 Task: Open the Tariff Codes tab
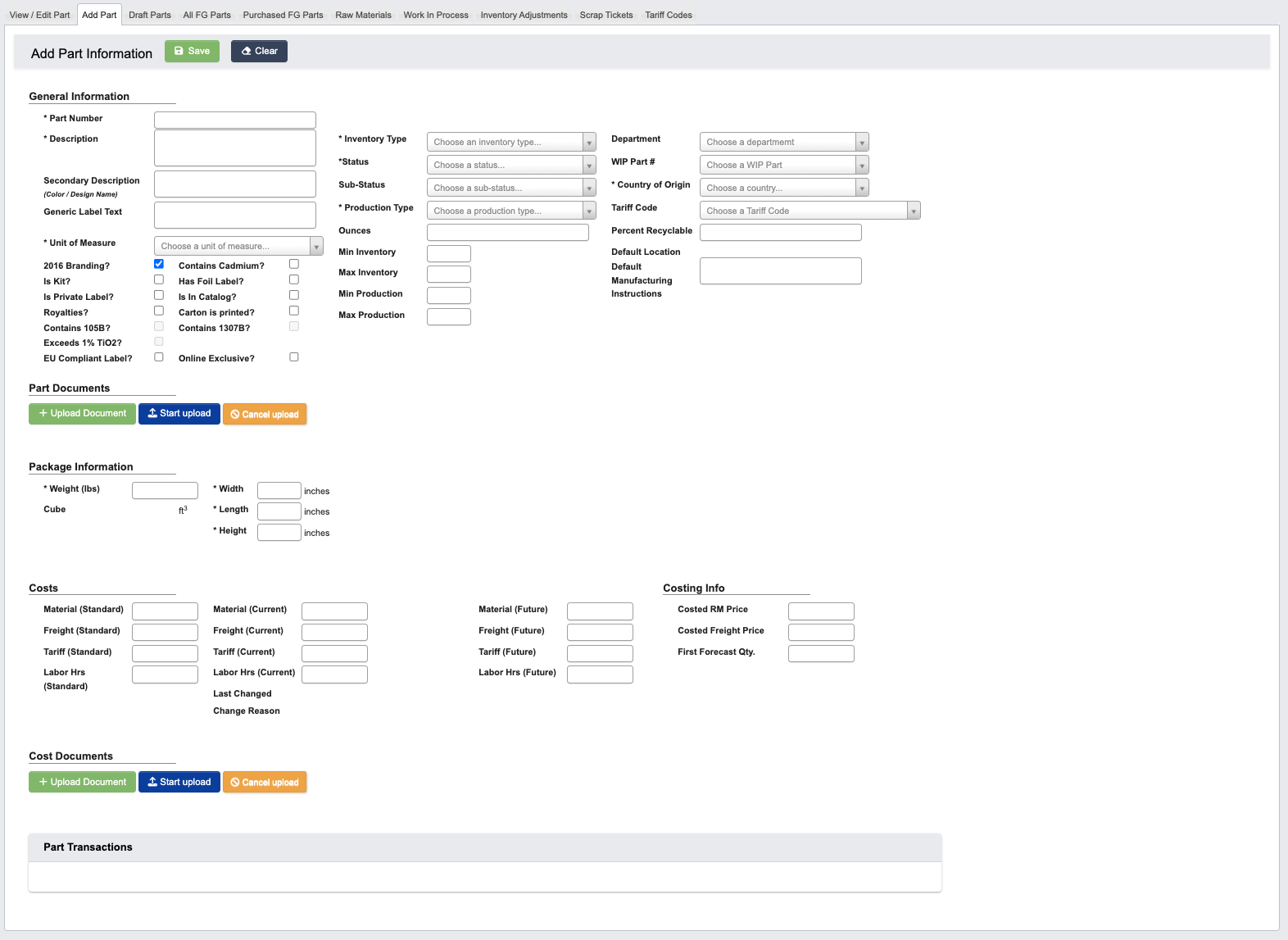pyautogui.click(x=669, y=15)
